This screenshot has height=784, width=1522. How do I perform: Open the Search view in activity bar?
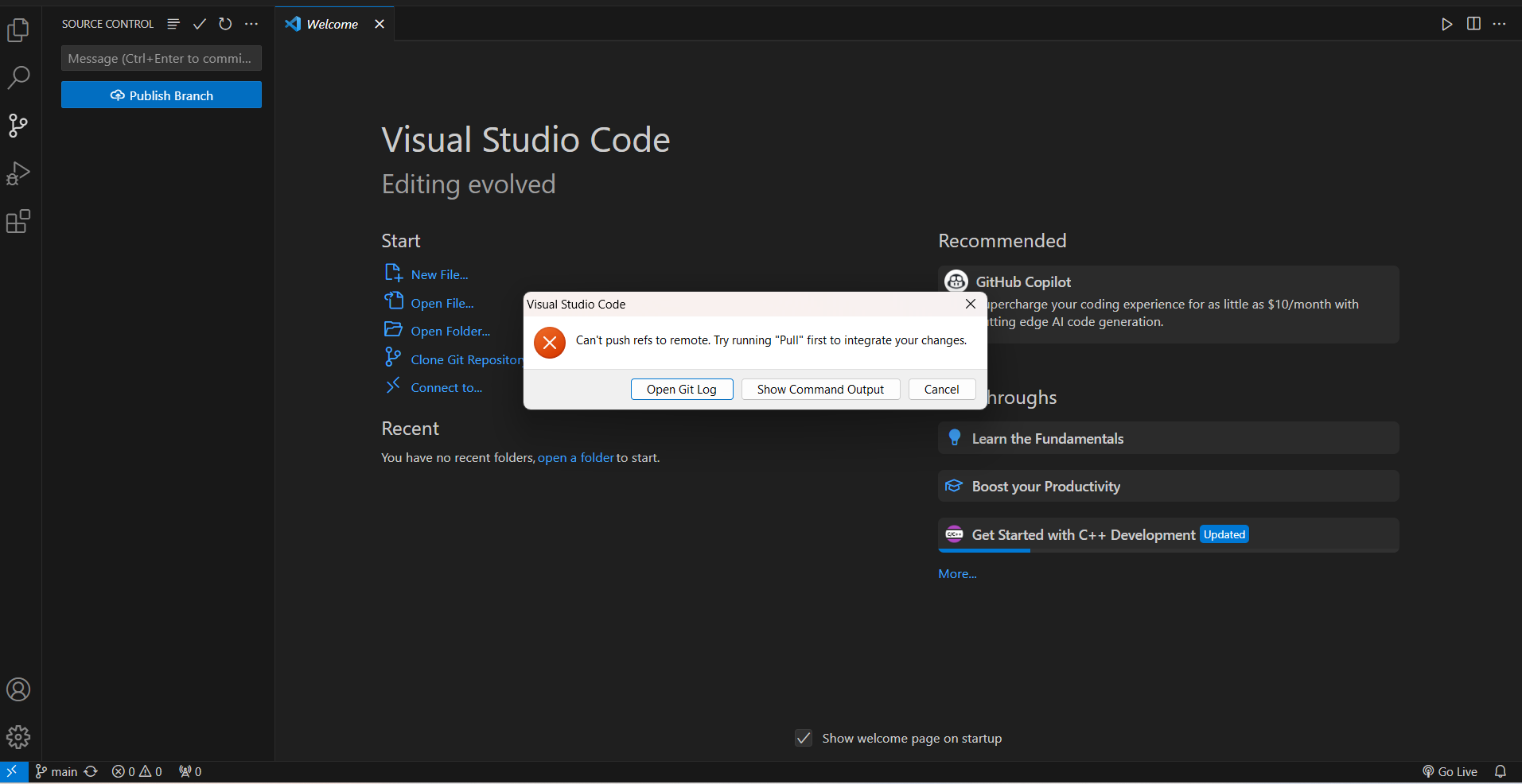click(18, 77)
